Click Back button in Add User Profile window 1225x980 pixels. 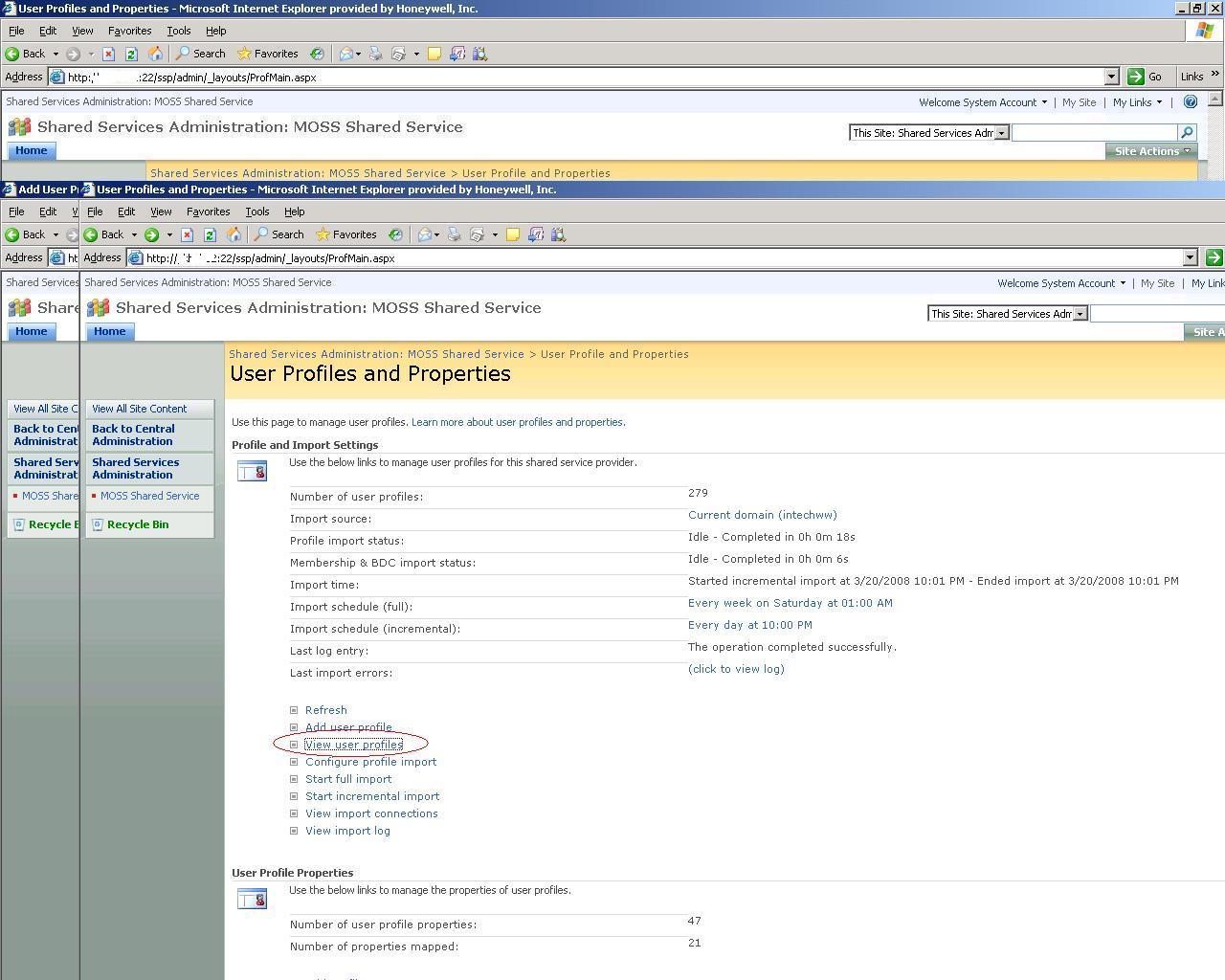tap(25, 234)
